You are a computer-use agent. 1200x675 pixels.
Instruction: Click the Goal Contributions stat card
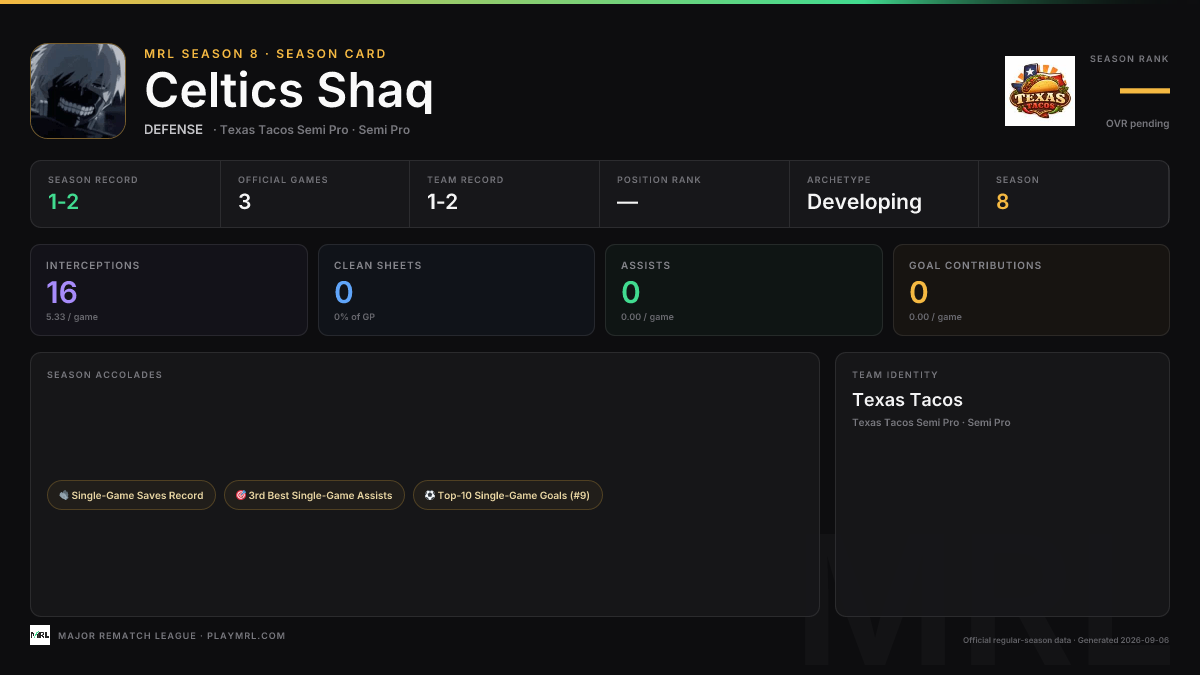click(x=1031, y=290)
